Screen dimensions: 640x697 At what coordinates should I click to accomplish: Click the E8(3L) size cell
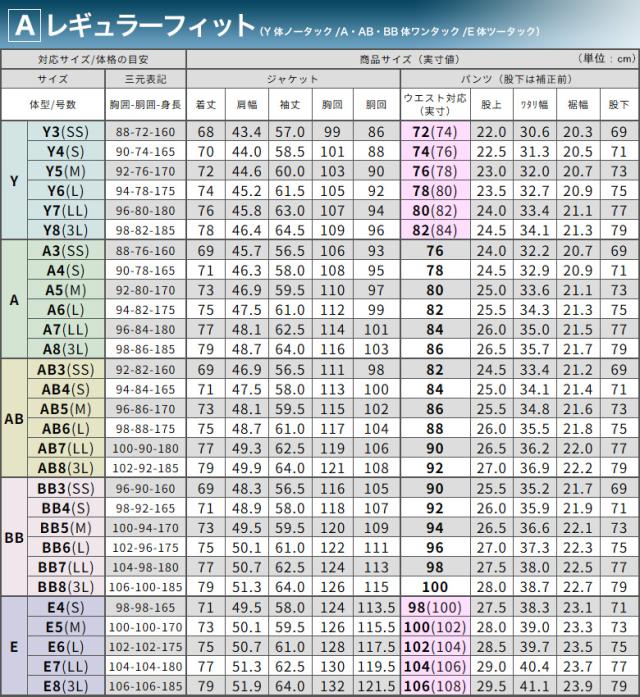click(x=66, y=686)
